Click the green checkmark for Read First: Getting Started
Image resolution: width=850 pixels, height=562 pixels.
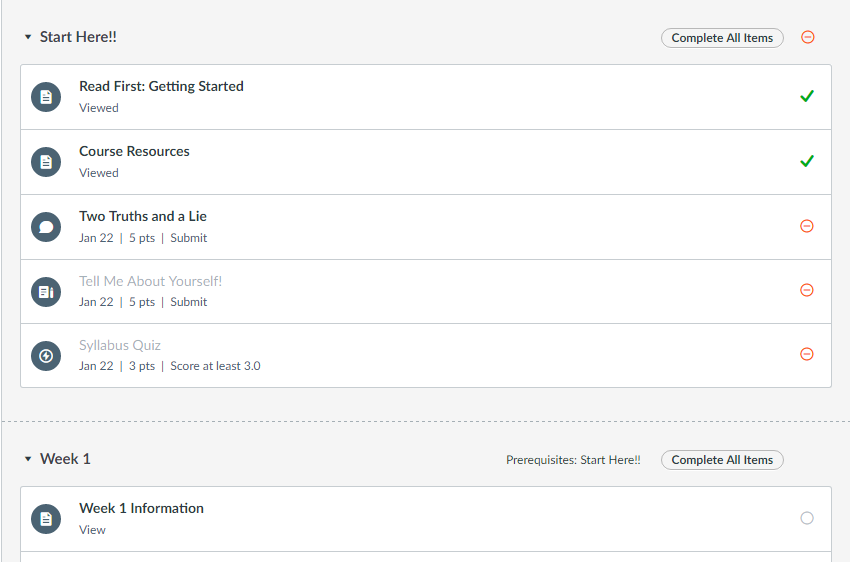[807, 96]
